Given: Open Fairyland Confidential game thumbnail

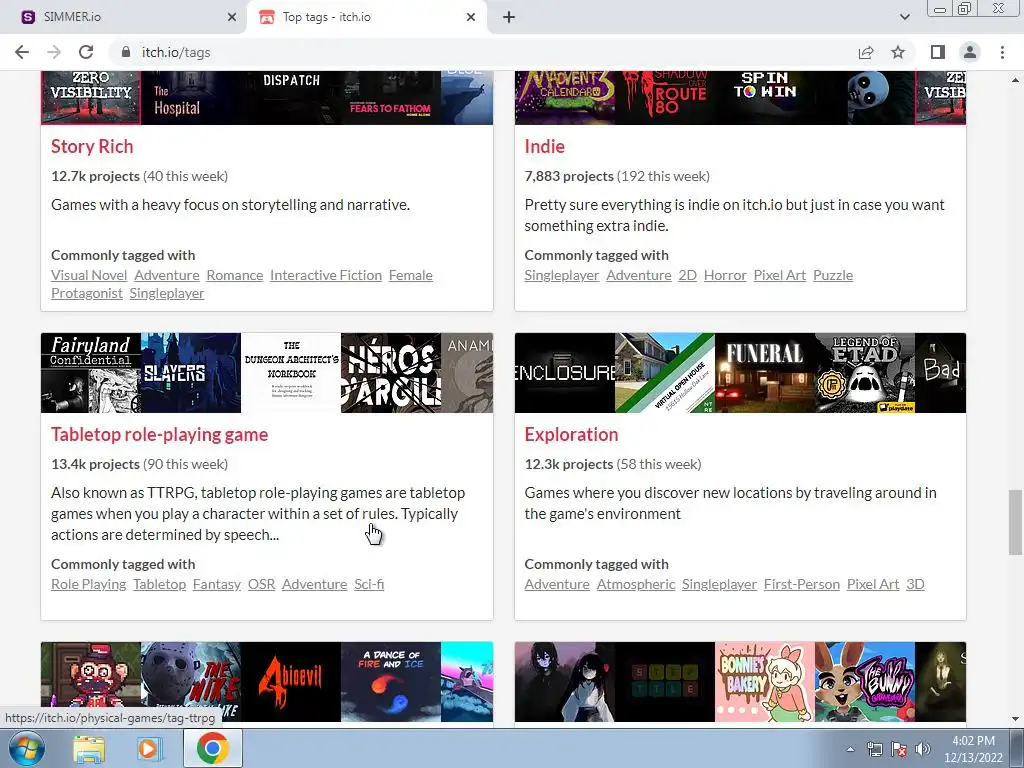Looking at the screenshot, I should coord(91,373).
